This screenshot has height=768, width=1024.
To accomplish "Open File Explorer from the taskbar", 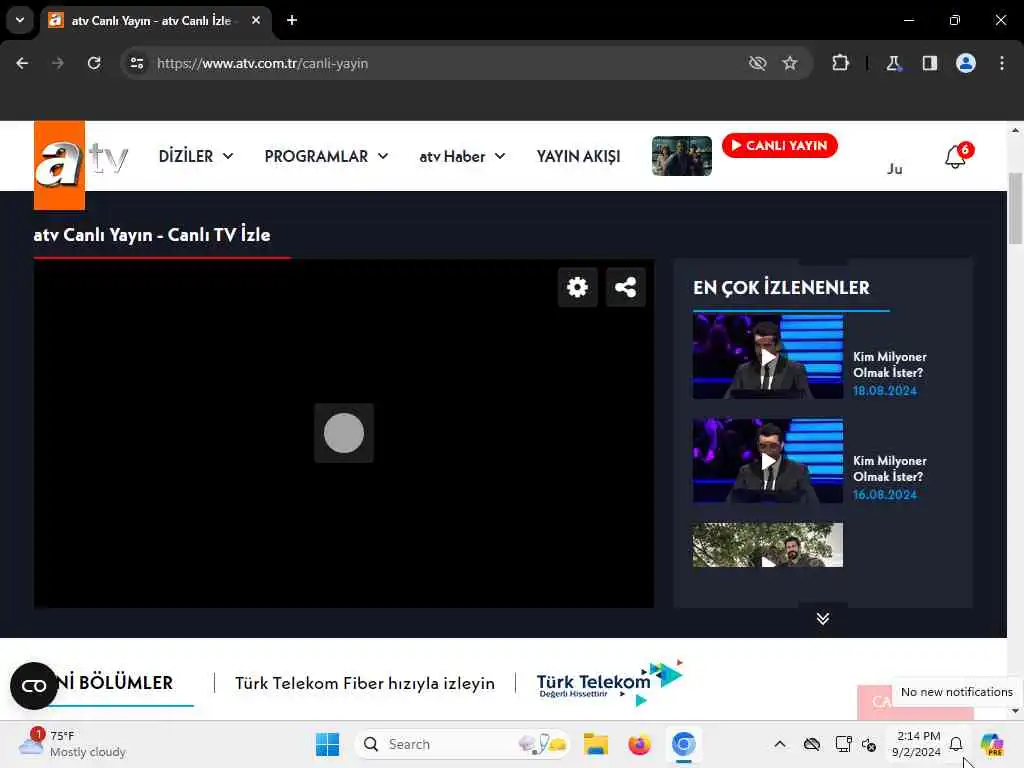I will 596,744.
